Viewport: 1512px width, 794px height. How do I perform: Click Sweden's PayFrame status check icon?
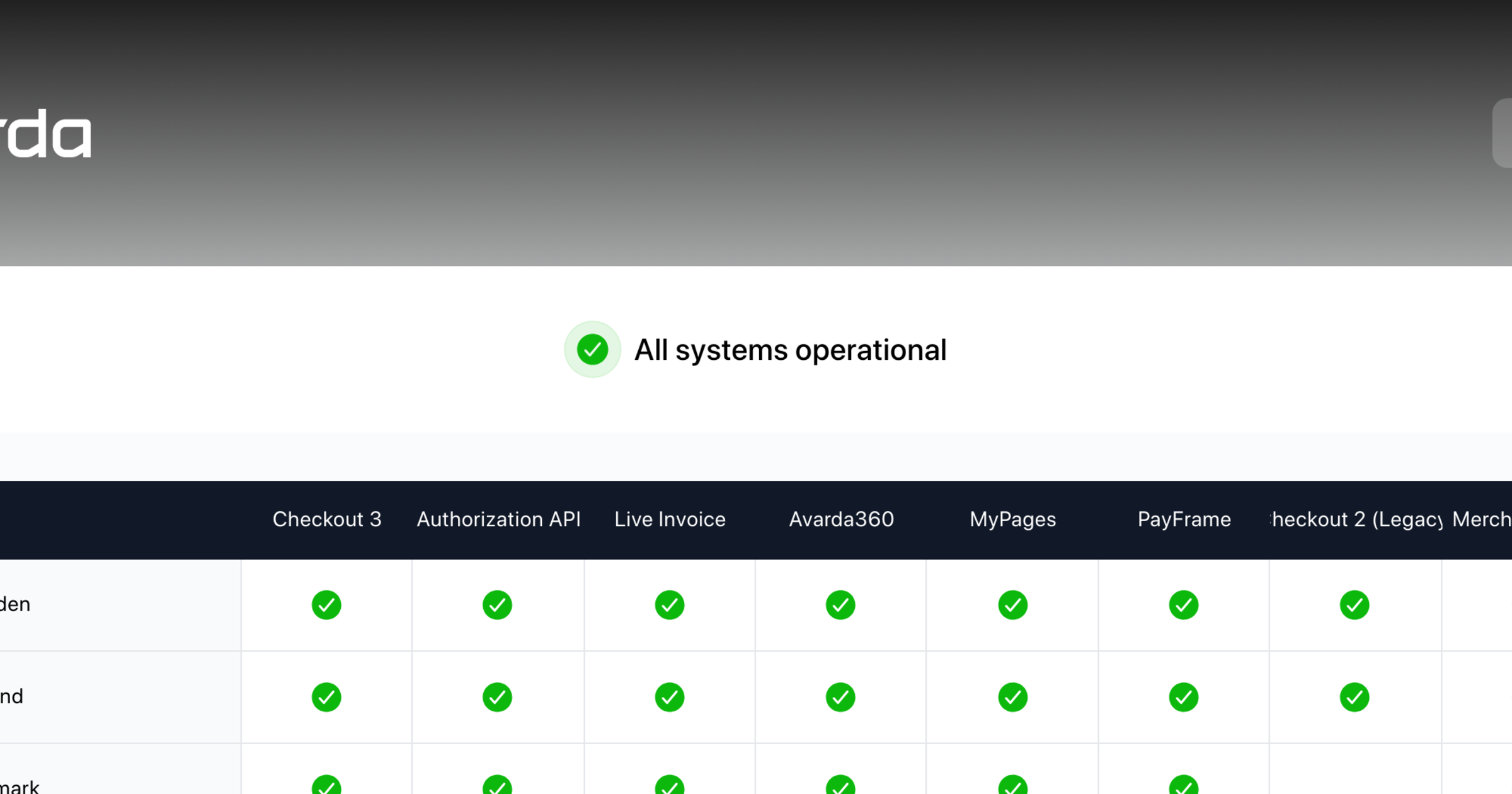pyautogui.click(x=1183, y=605)
